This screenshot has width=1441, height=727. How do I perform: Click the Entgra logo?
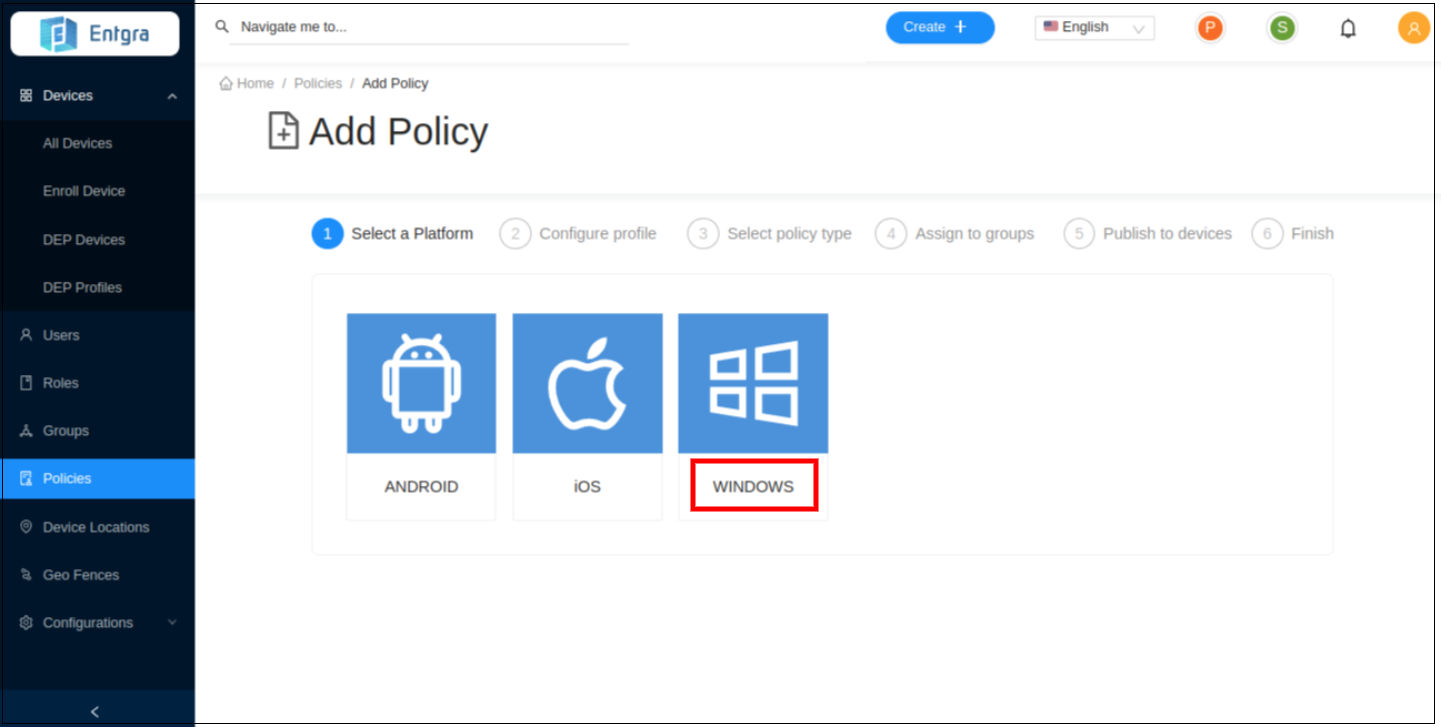[x=95, y=33]
